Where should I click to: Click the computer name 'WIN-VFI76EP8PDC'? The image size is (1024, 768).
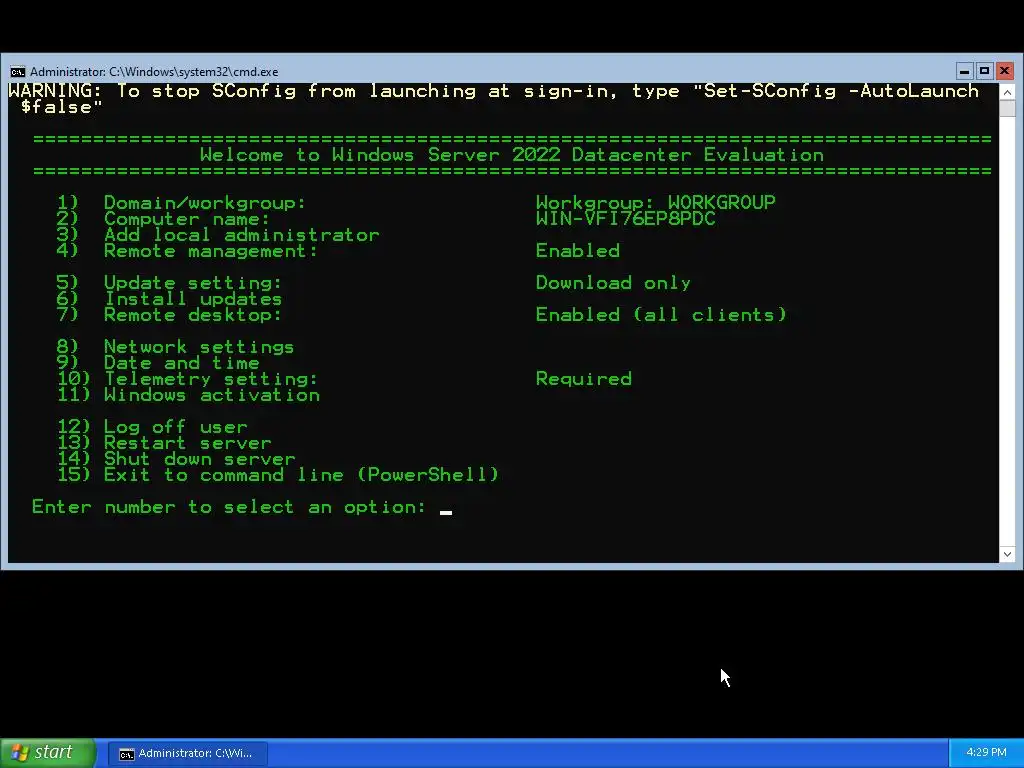pos(626,219)
